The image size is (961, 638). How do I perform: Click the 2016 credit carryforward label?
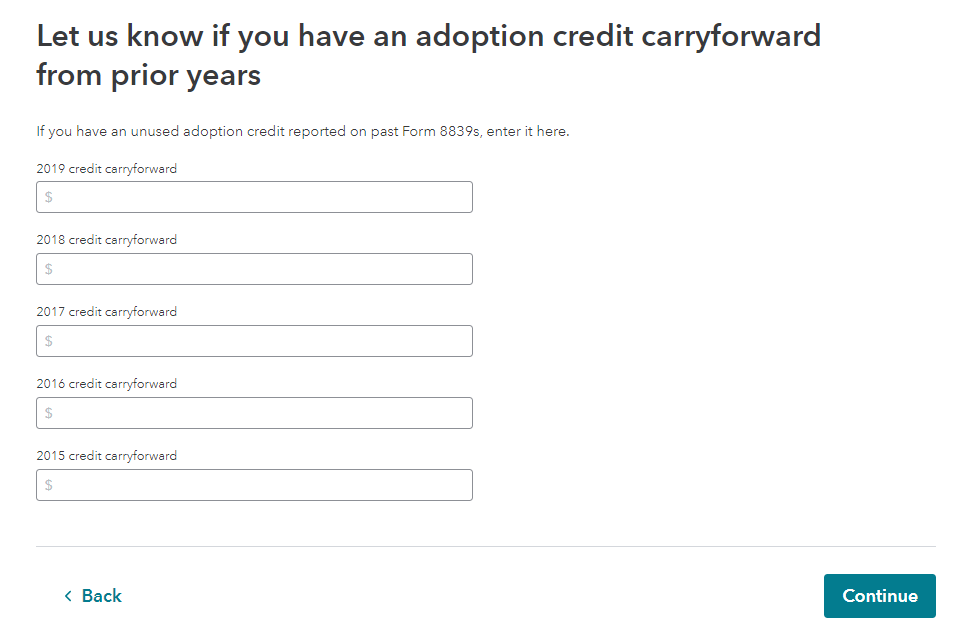[x=106, y=383]
